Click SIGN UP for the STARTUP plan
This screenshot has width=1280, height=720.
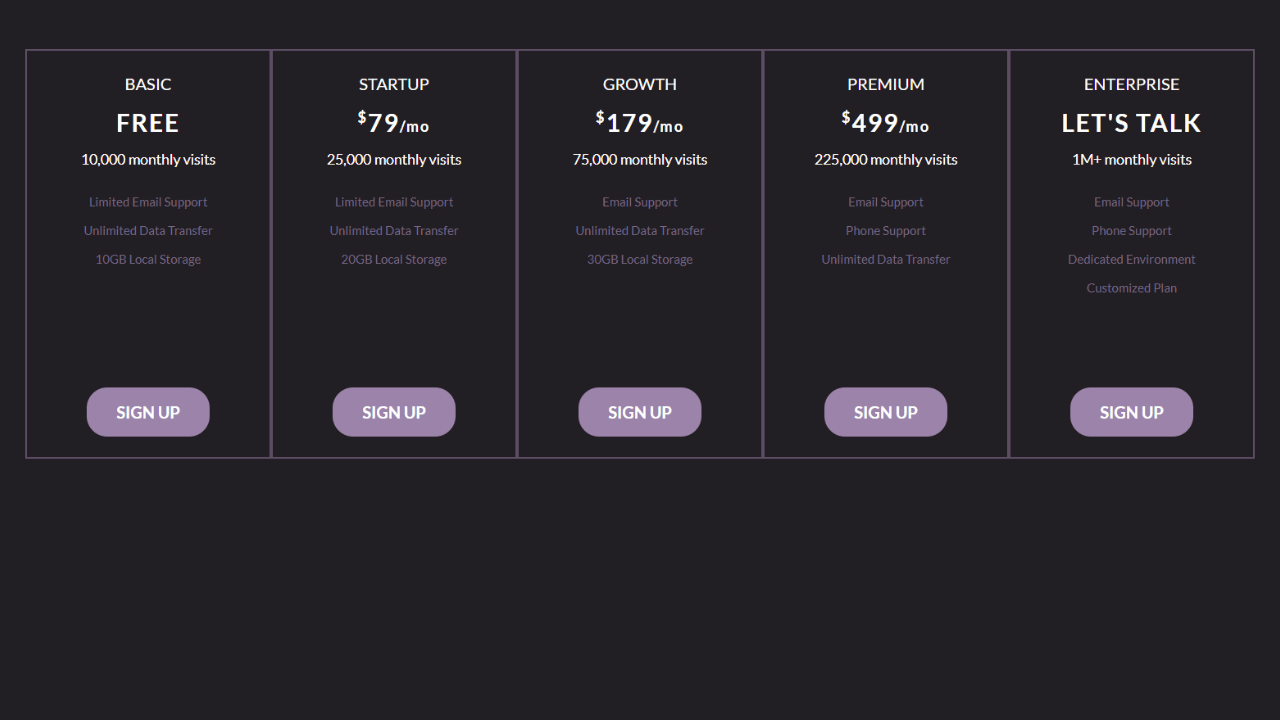tap(394, 411)
